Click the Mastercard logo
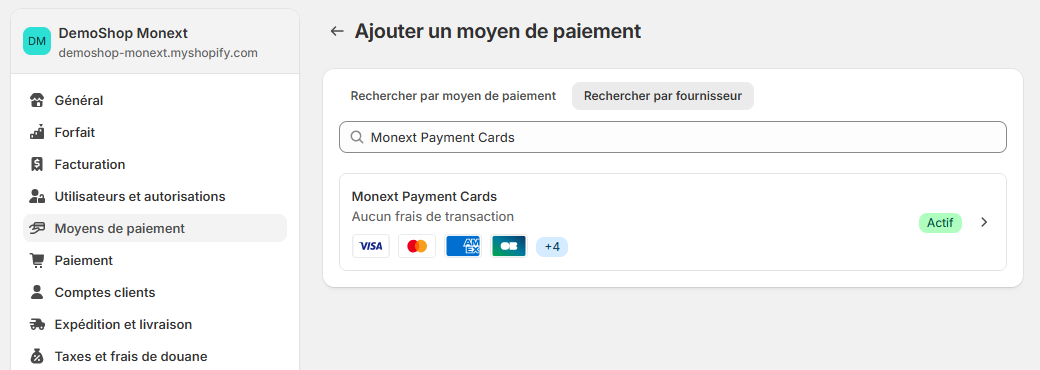The width and height of the screenshot is (1040, 370). click(x=417, y=246)
